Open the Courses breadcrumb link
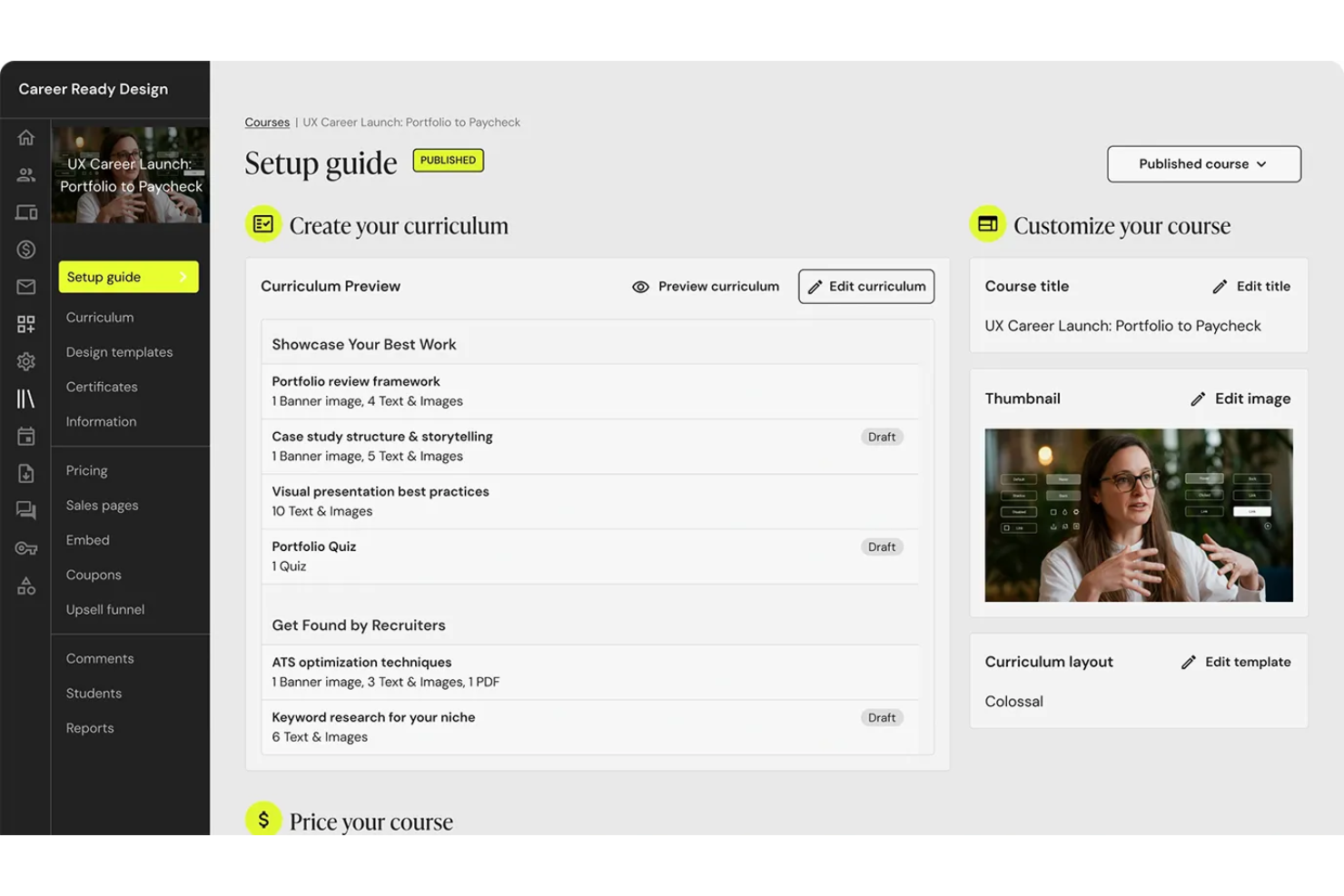Viewport: 1344px width, 896px height. coord(266,122)
